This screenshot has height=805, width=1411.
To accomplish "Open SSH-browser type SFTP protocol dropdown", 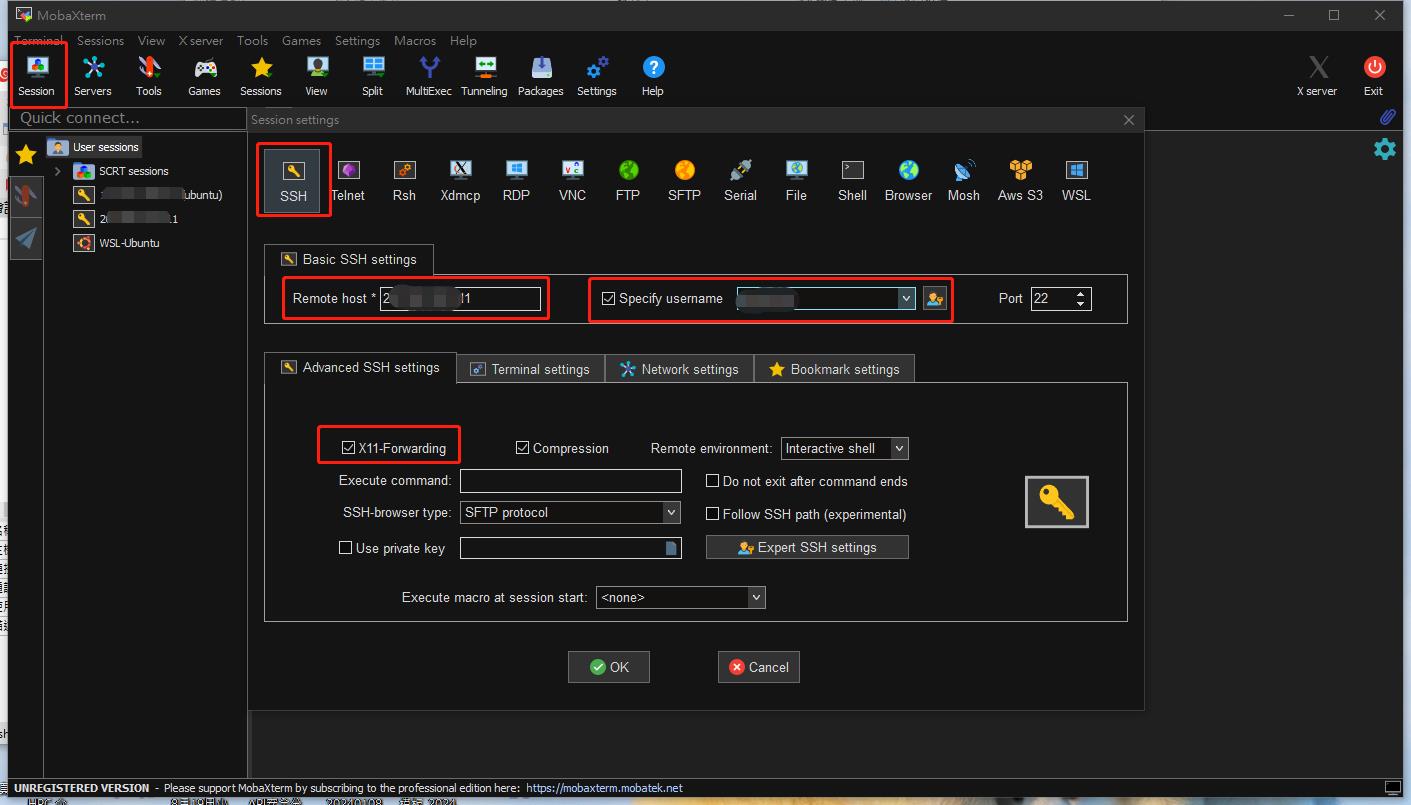I will tap(671, 512).
